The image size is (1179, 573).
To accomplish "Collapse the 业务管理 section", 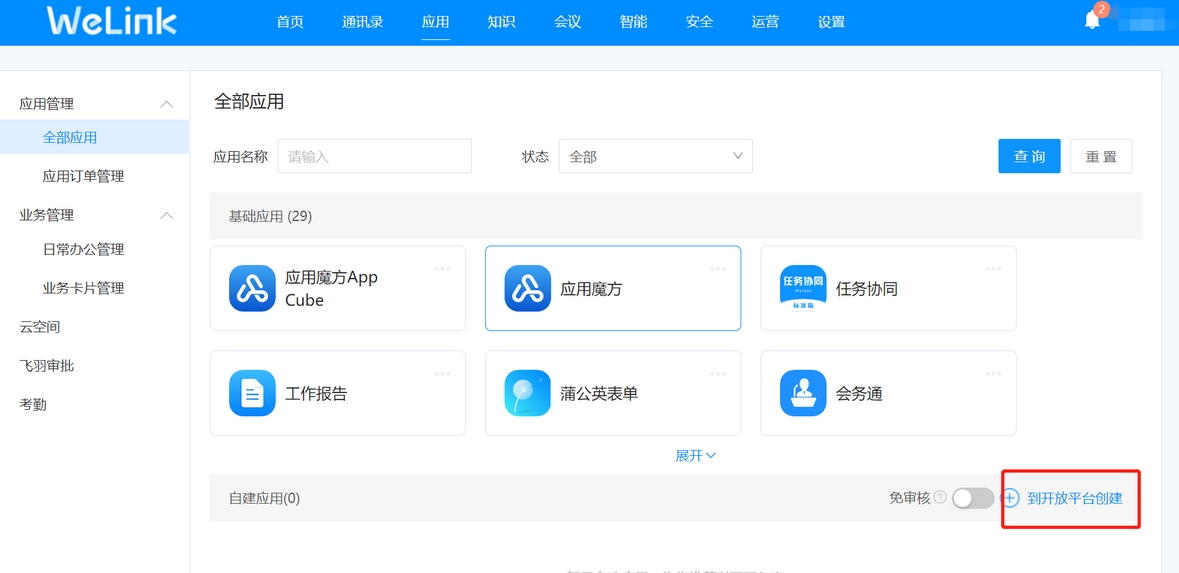I will (167, 215).
